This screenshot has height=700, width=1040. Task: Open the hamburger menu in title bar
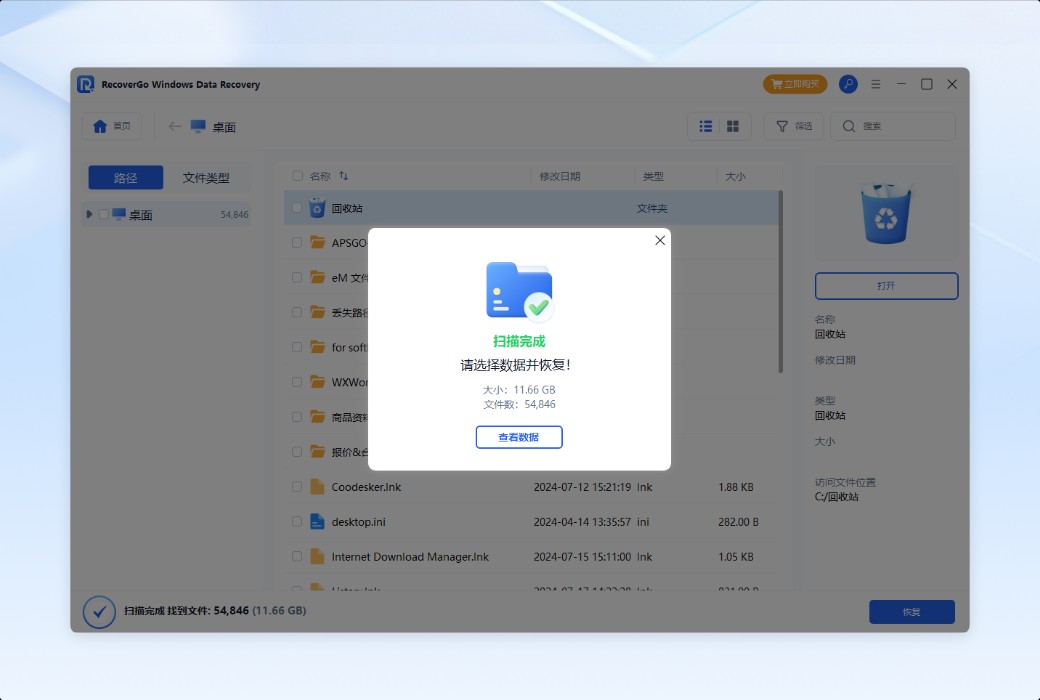point(875,84)
